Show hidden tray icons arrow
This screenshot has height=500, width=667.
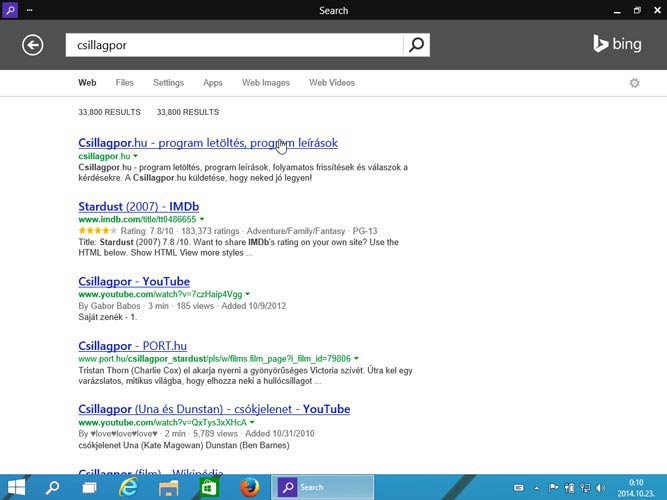536,488
